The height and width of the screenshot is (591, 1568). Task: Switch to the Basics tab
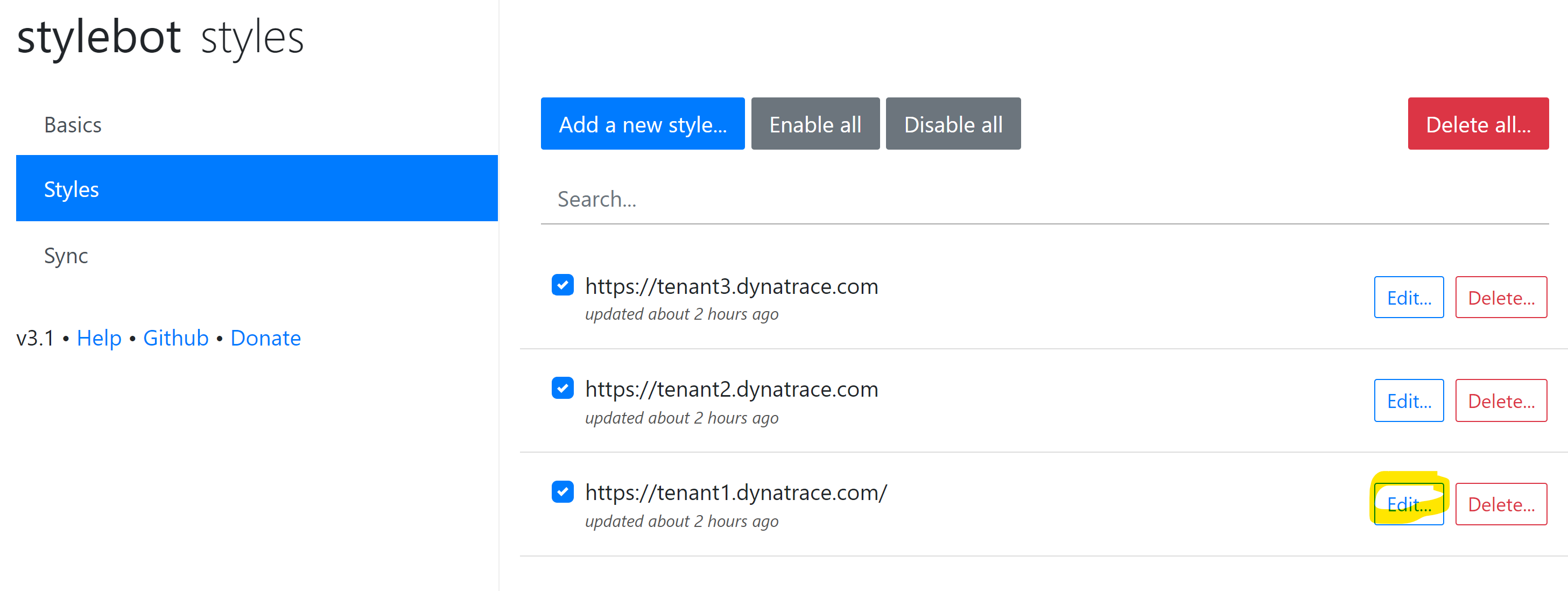pyautogui.click(x=73, y=124)
